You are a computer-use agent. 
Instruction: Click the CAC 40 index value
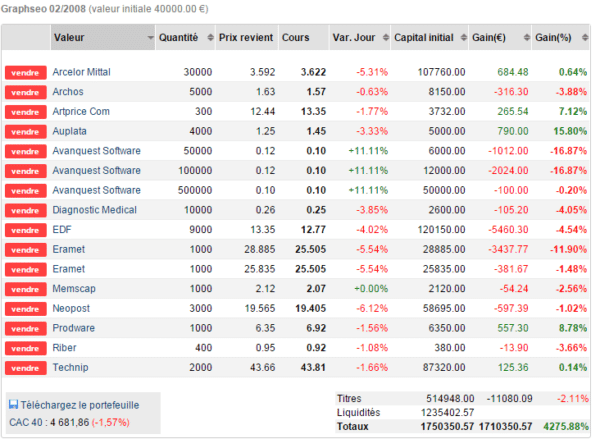coord(69,423)
